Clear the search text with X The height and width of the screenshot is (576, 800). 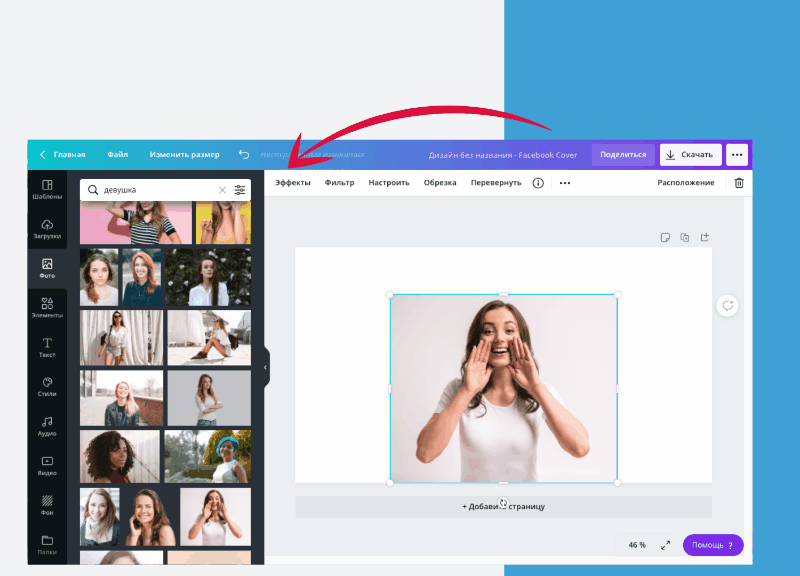click(x=222, y=190)
